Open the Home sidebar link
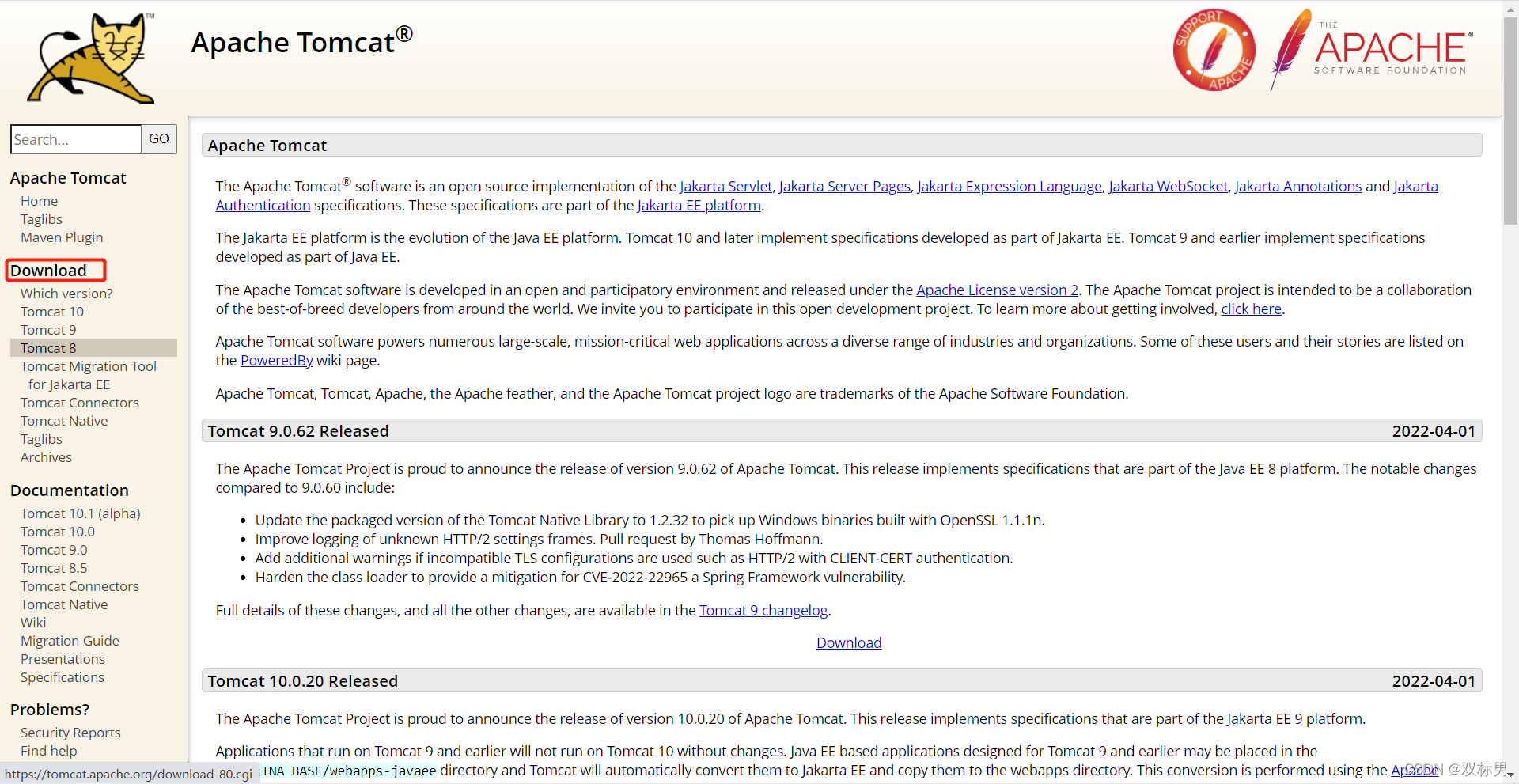Screen dimensions: 1519x784 click(39, 201)
